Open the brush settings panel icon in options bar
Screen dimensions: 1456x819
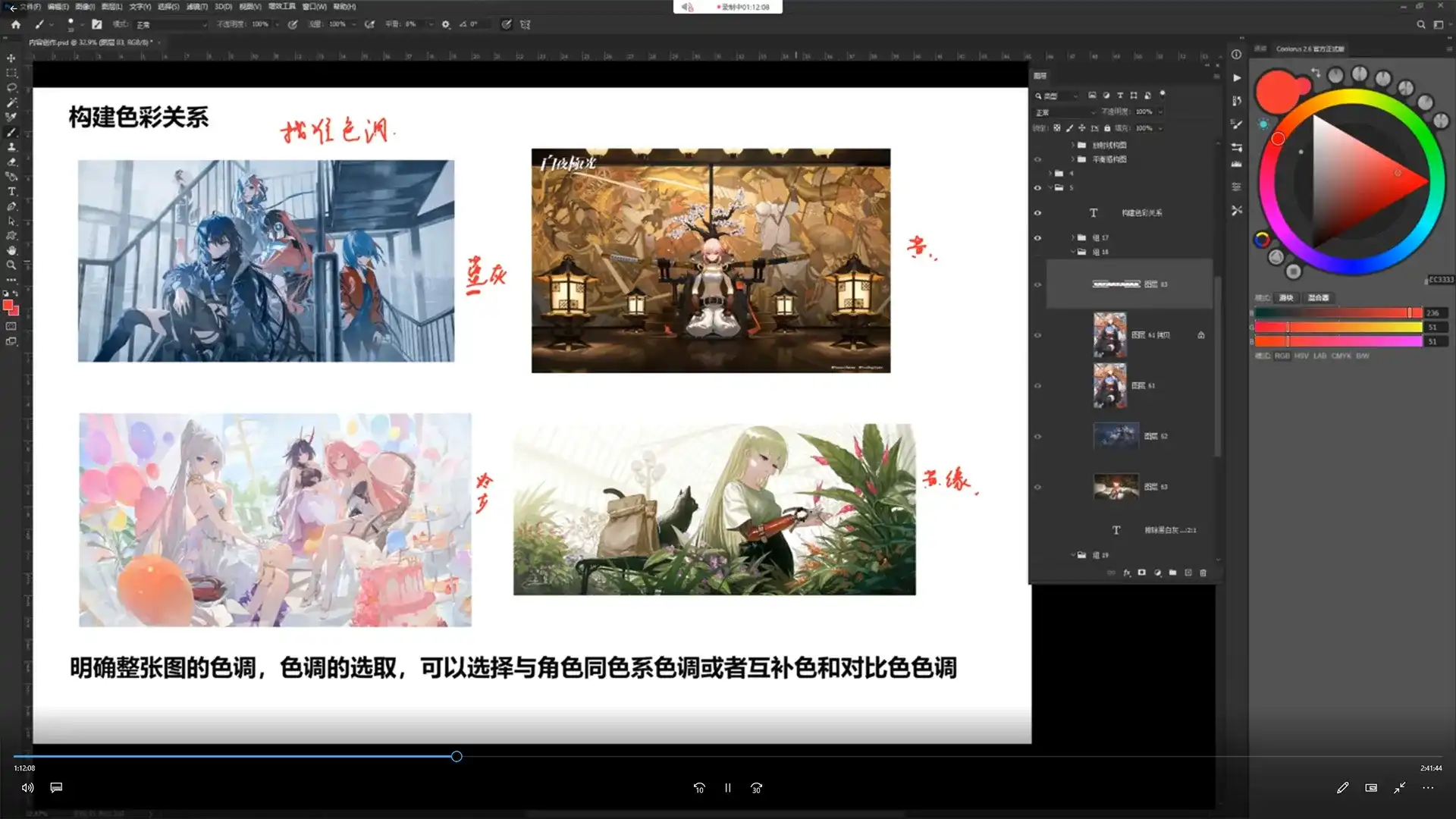[97, 24]
